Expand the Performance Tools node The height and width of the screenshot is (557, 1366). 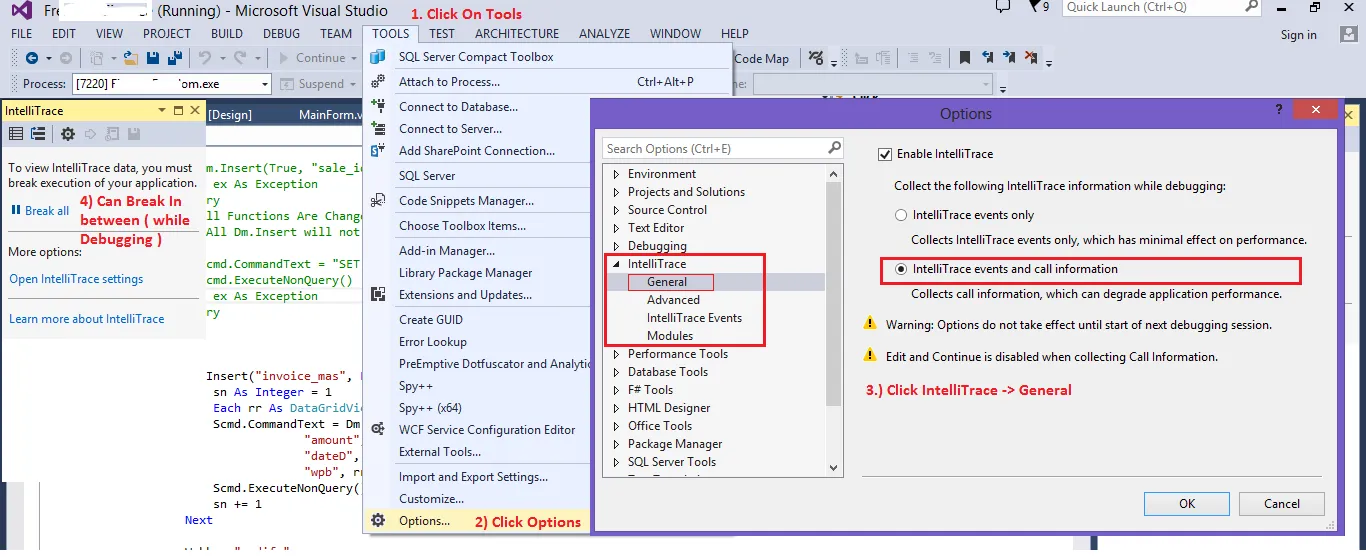pyautogui.click(x=617, y=354)
